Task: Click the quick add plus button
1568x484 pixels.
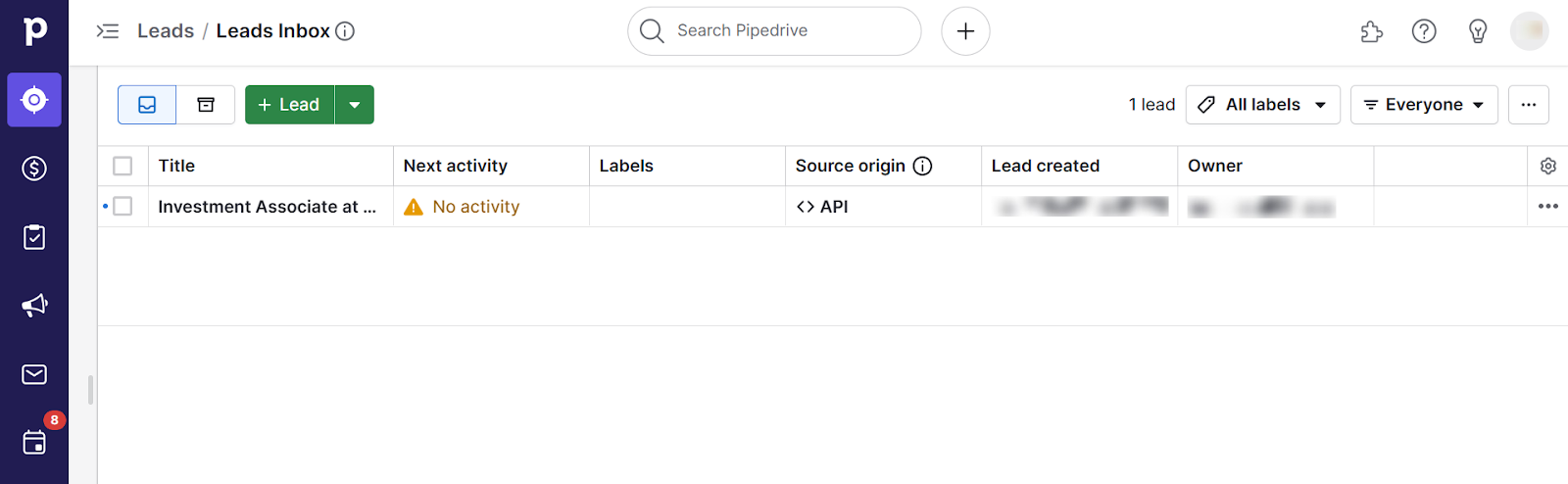Action: click(965, 31)
